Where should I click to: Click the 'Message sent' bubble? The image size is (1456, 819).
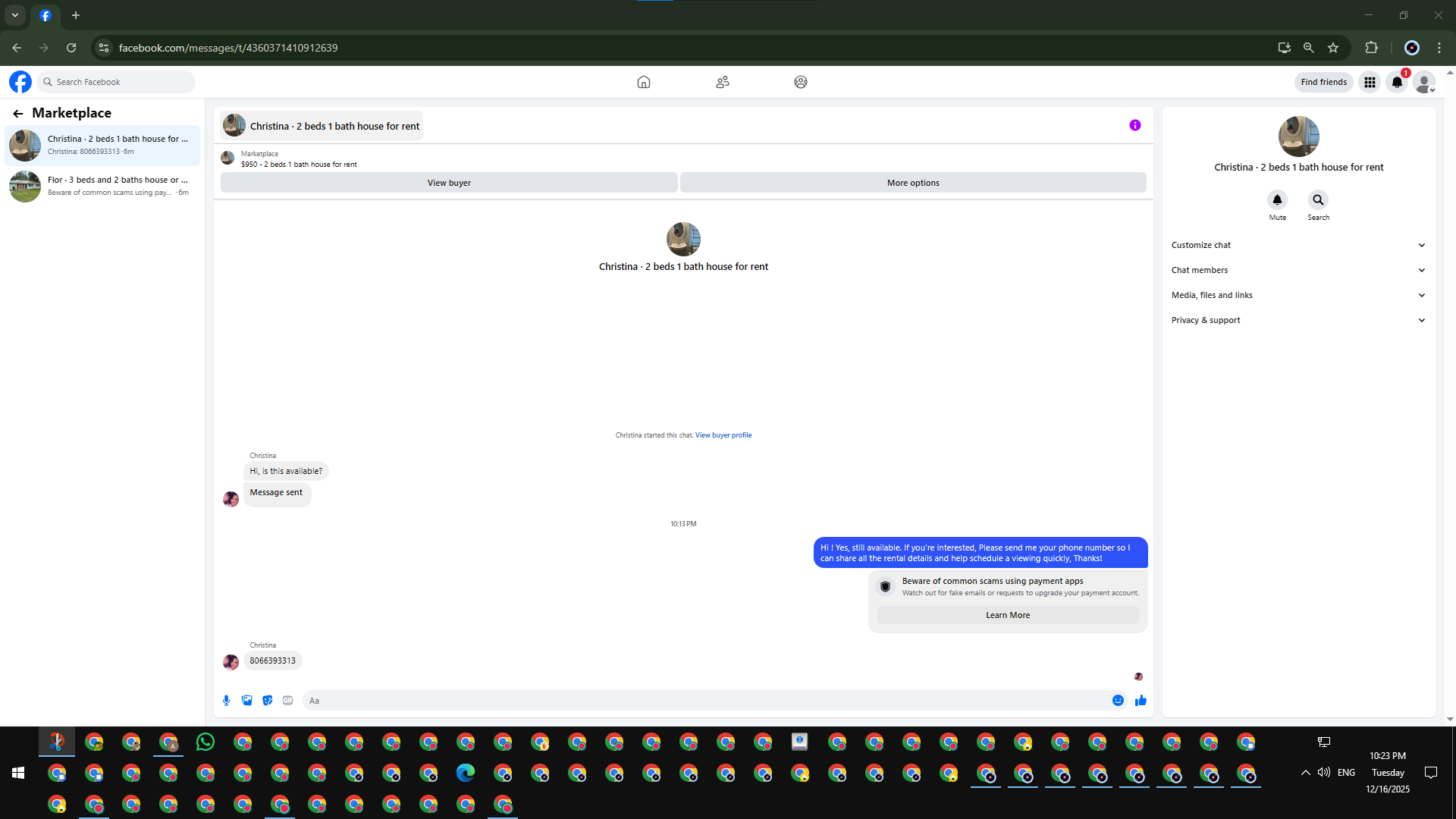point(276,493)
